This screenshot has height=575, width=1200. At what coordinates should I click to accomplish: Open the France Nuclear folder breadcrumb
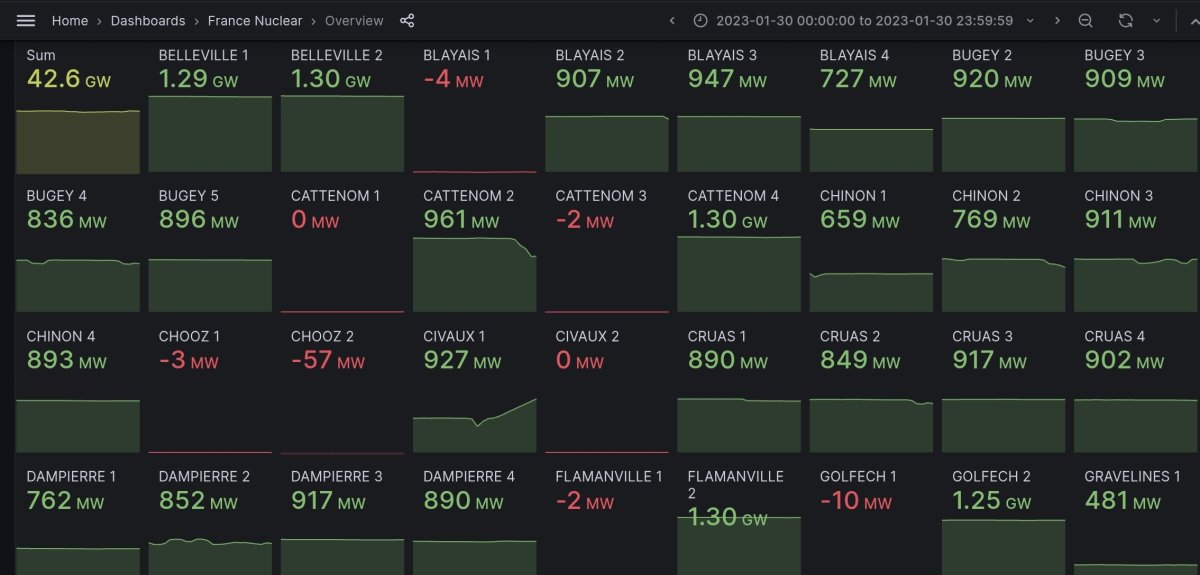(x=257, y=20)
